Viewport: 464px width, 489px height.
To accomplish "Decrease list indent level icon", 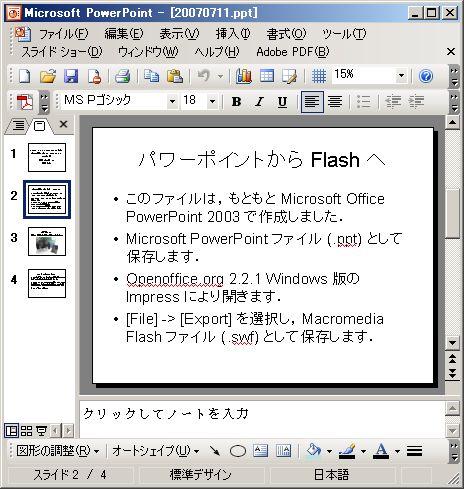I will point(393,102).
